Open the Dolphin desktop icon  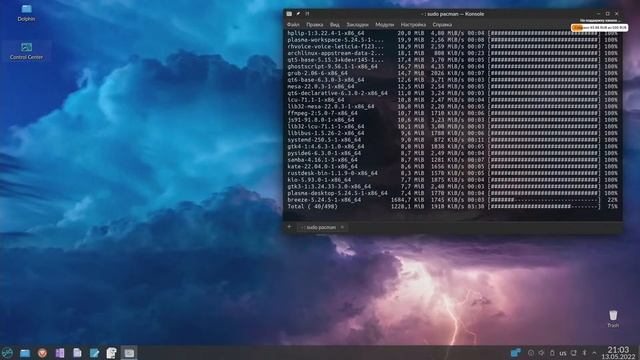tap(26, 13)
